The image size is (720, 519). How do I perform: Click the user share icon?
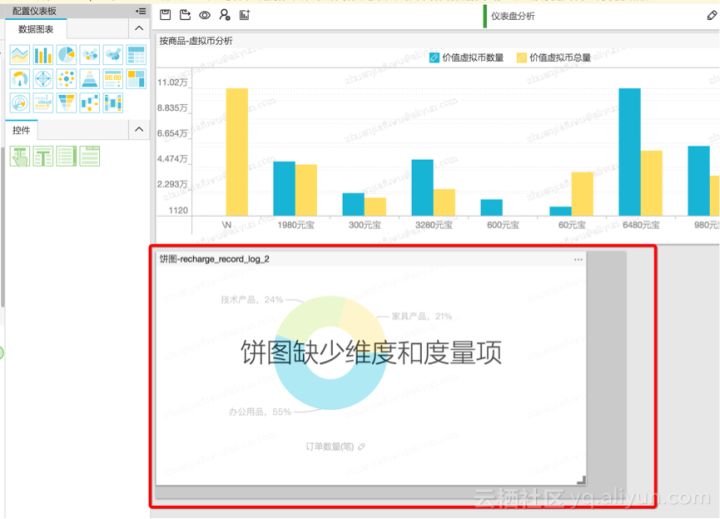click(x=225, y=15)
